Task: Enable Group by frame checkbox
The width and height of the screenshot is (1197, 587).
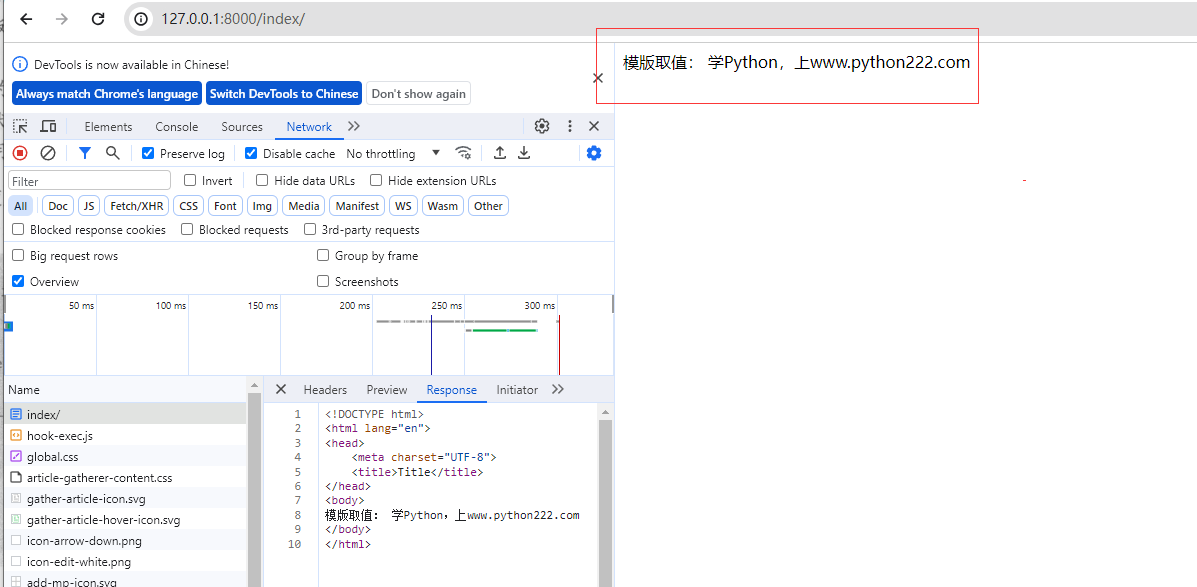Action: point(323,256)
